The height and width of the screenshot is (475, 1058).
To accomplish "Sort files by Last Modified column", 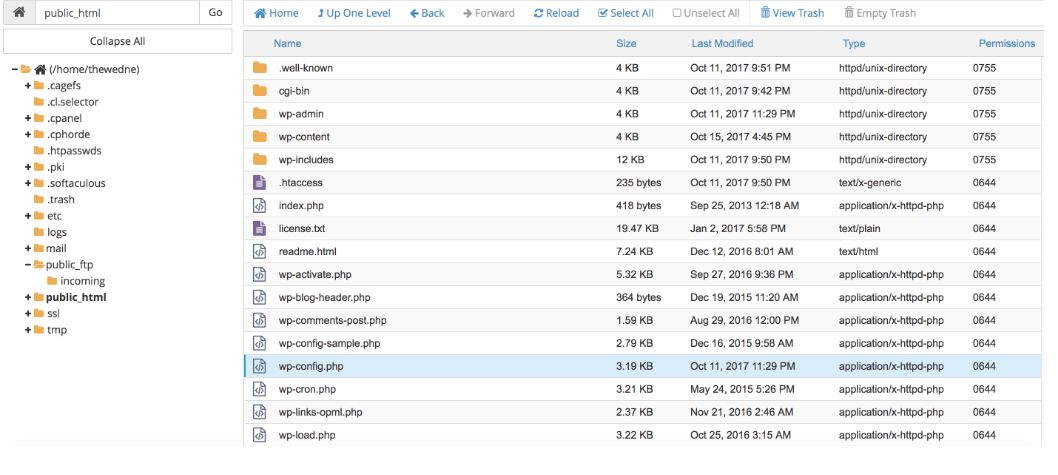I will pyautogui.click(x=722, y=44).
